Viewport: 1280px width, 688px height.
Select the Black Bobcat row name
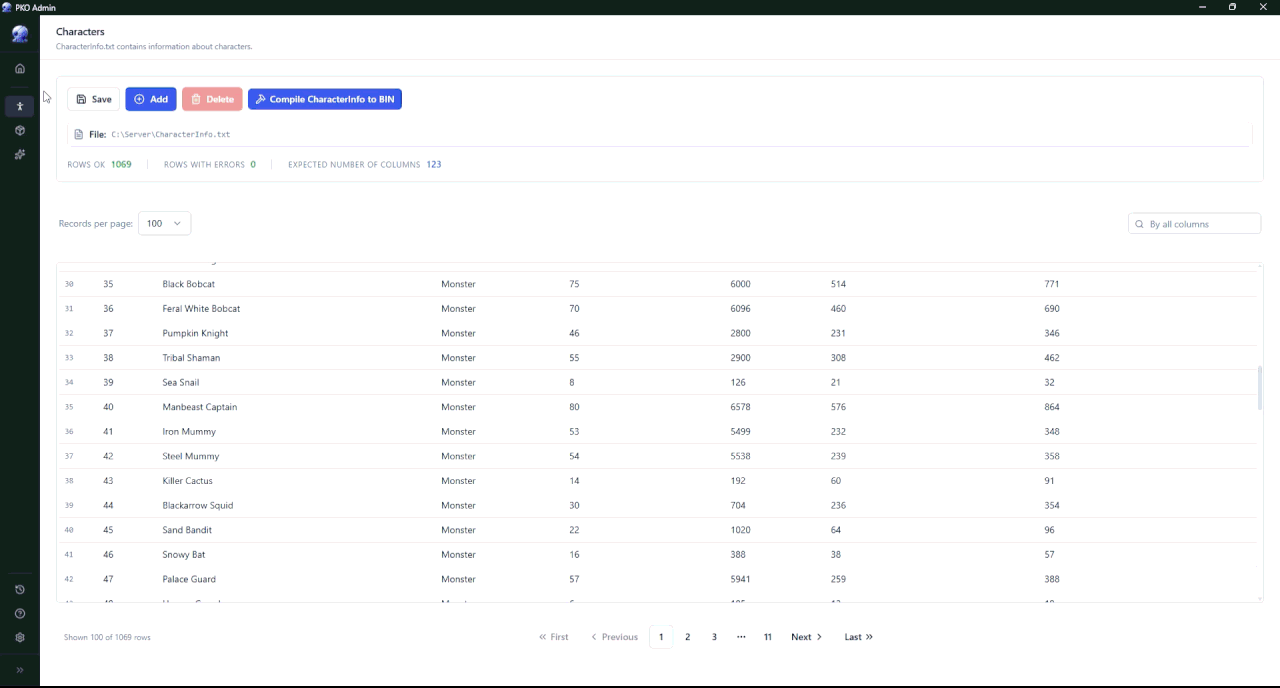189,284
